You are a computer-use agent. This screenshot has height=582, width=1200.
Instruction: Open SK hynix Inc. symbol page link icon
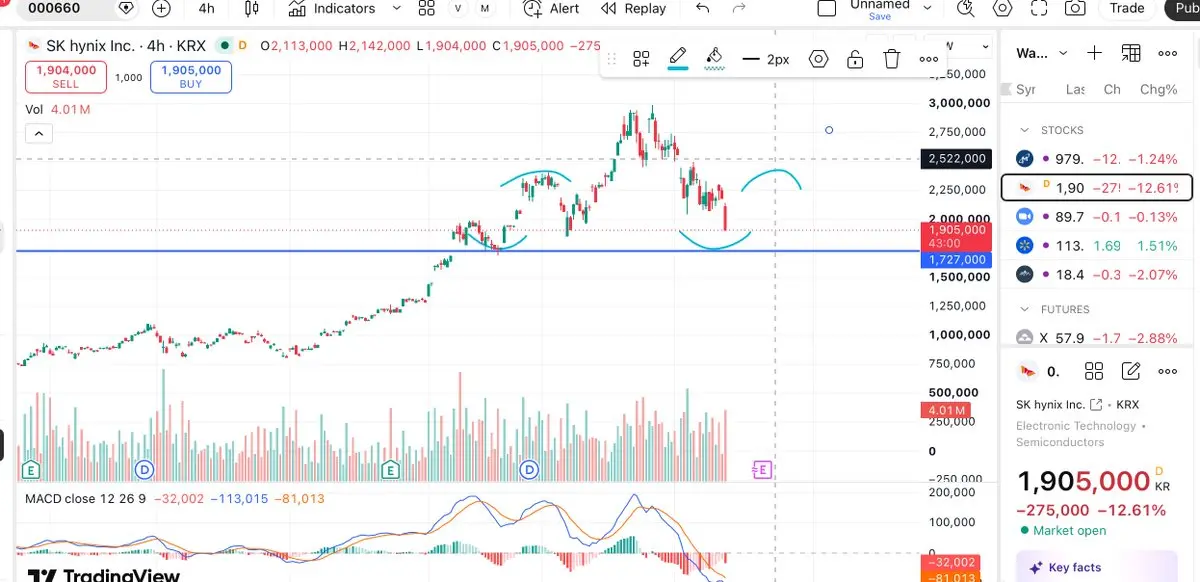(1095, 405)
